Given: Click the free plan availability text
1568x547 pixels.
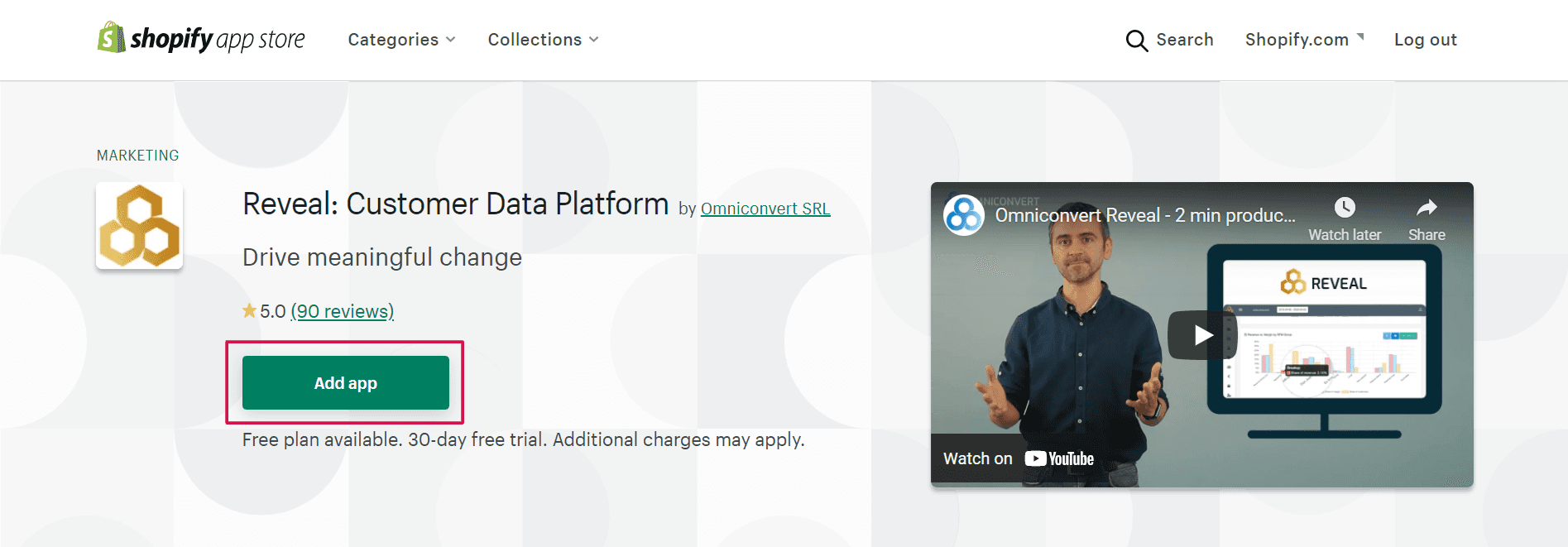Looking at the screenshot, I should (x=523, y=439).
